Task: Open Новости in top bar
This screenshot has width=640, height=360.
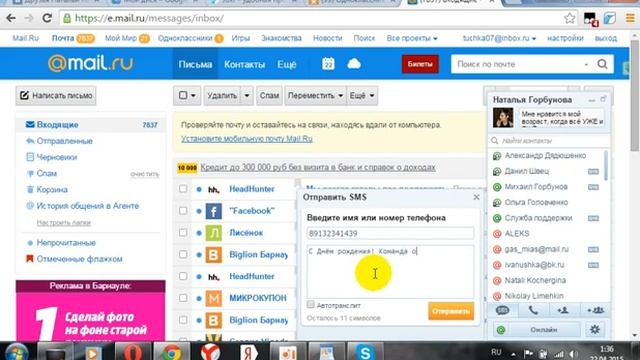Action: (328, 38)
